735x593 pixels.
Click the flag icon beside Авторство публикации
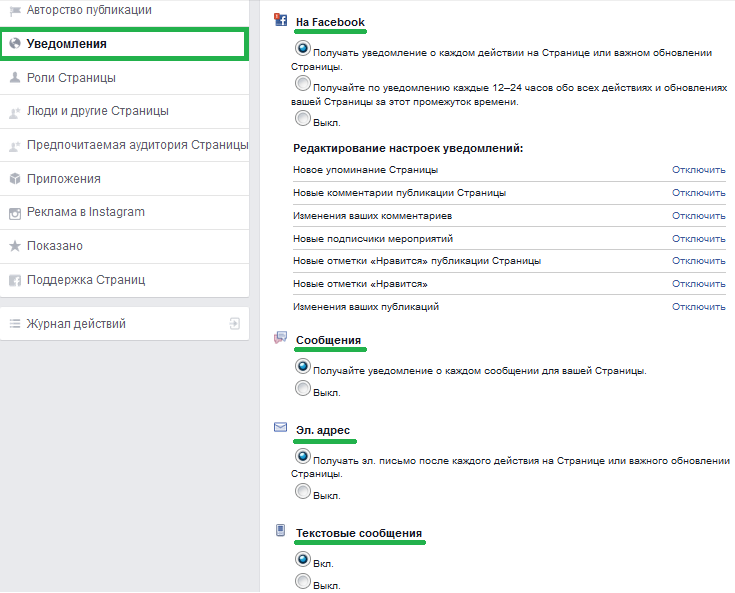coord(15,10)
